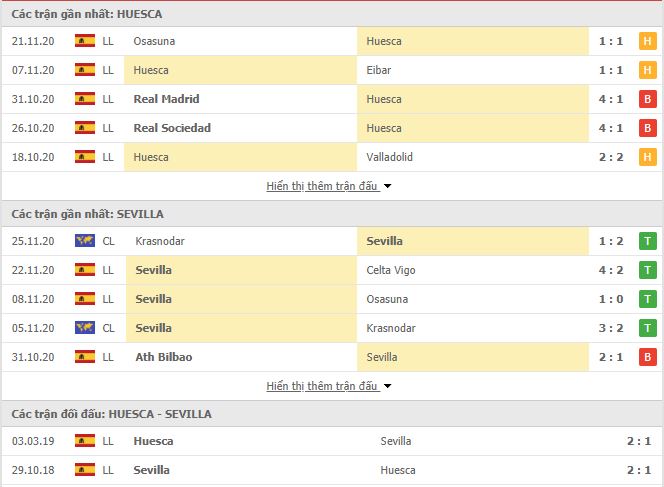The image size is (664, 487).
Task: Click the T win badge for Celta Vigo match
Action: click(647, 270)
